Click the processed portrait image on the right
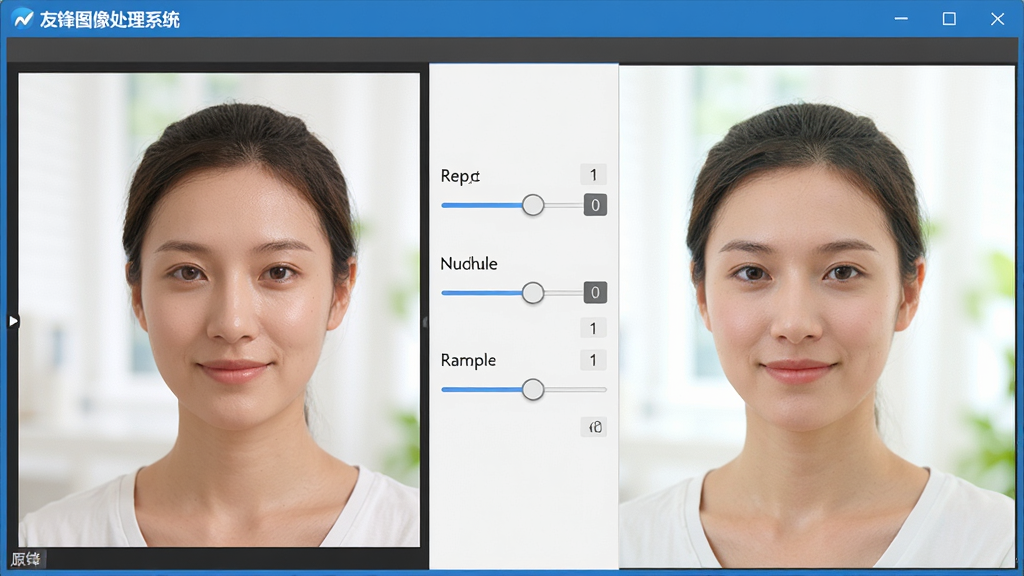This screenshot has height=576, width=1024. pyautogui.click(x=817, y=316)
